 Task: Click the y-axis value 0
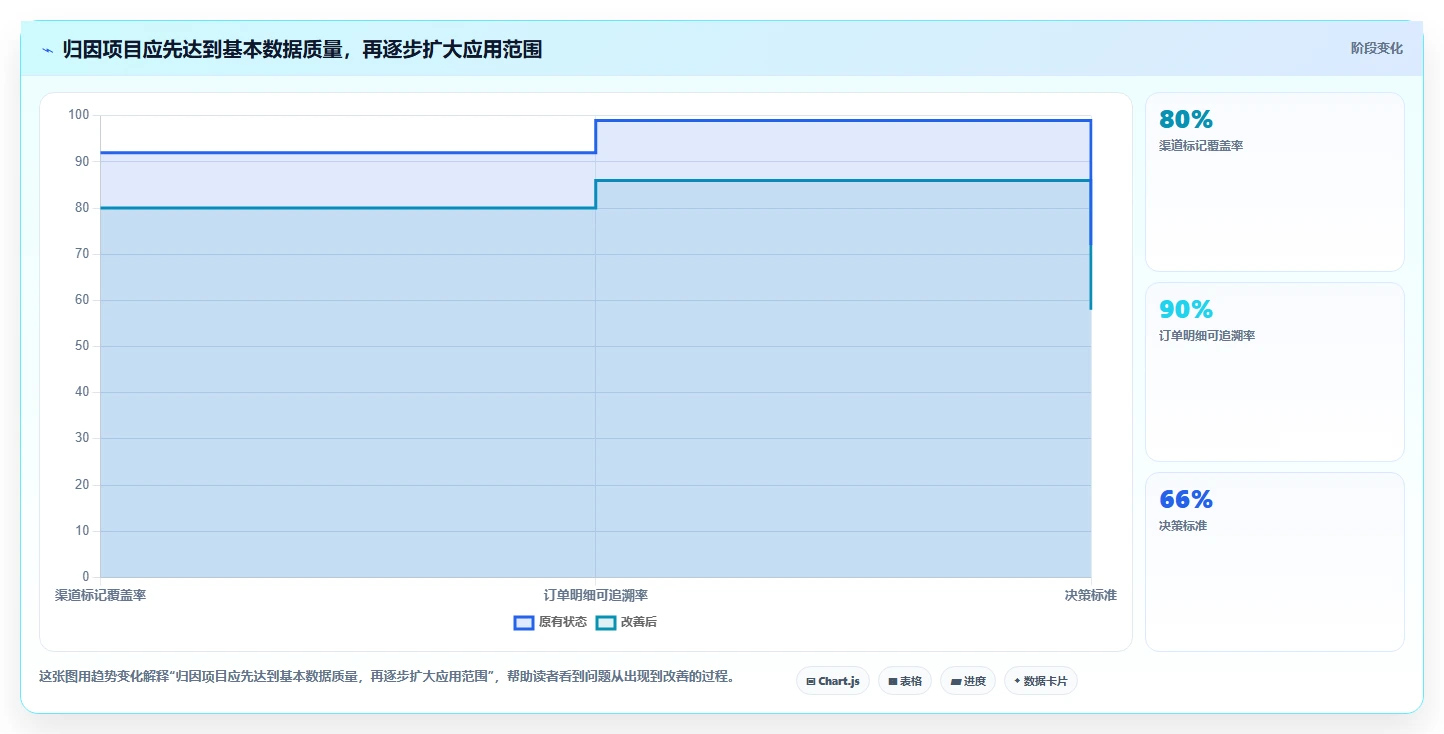[x=86, y=577]
